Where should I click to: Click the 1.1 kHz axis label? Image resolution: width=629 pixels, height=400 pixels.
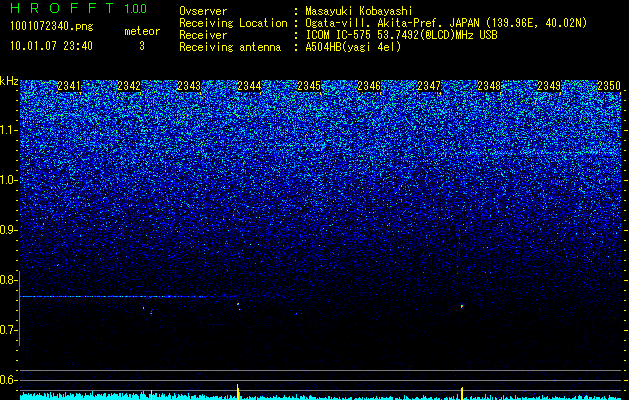pos(9,130)
